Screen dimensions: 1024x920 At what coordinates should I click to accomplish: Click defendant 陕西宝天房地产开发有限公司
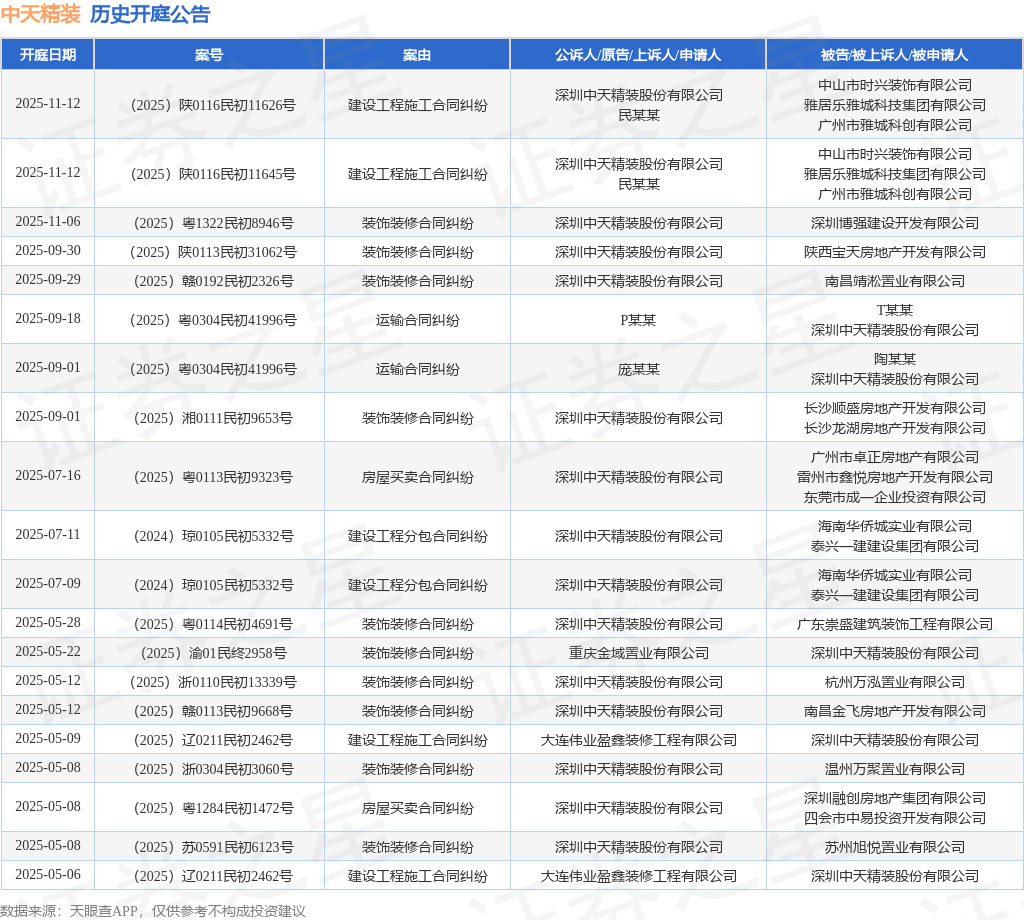(x=895, y=252)
